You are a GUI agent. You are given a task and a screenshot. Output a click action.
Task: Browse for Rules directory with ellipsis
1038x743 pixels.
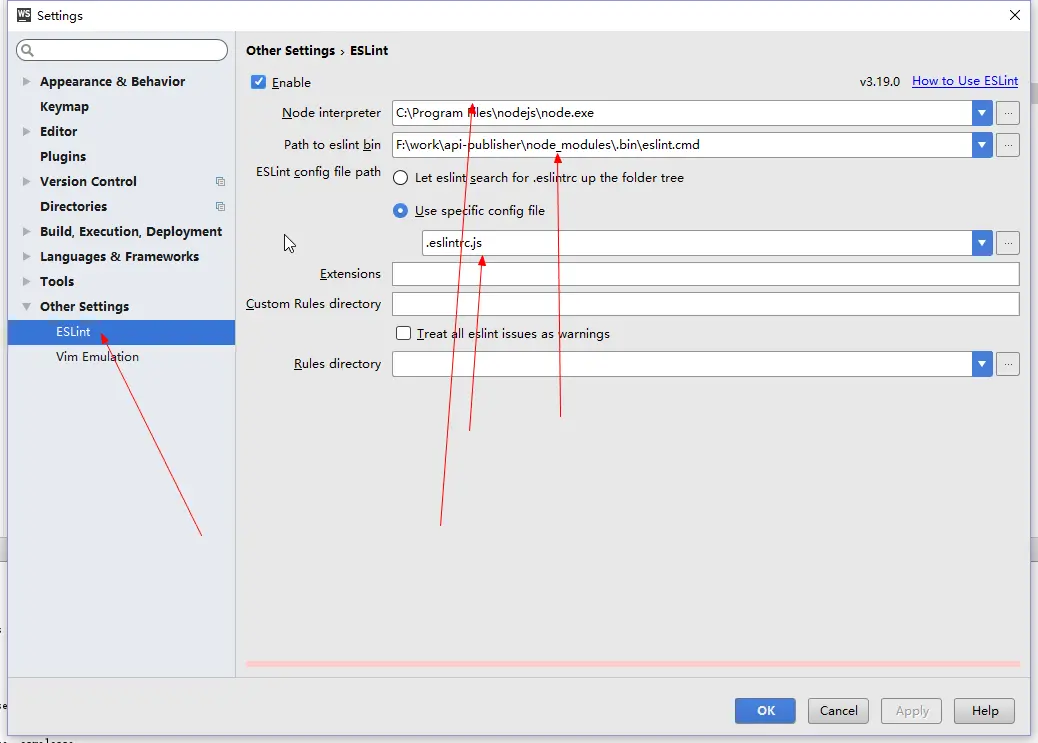click(1008, 364)
